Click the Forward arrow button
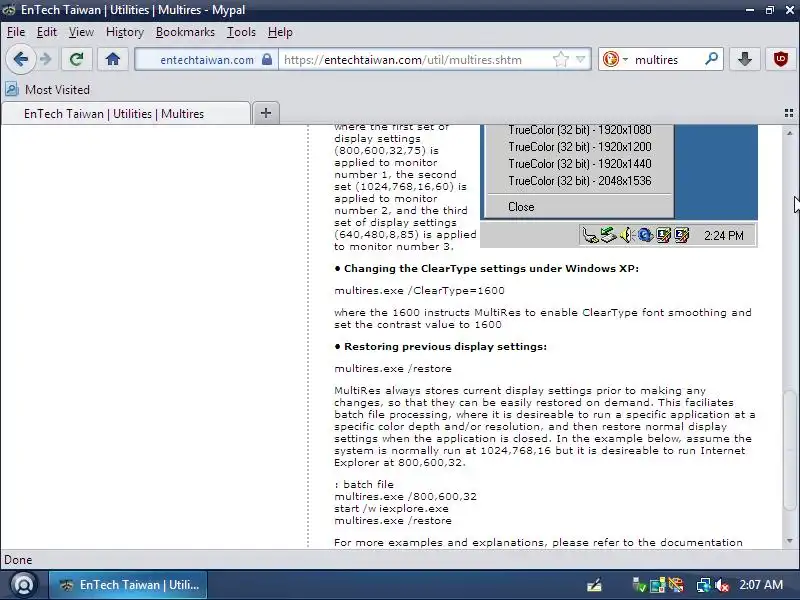Image resolution: width=800 pixels, height=600 pixels. [x=46, y=60]
